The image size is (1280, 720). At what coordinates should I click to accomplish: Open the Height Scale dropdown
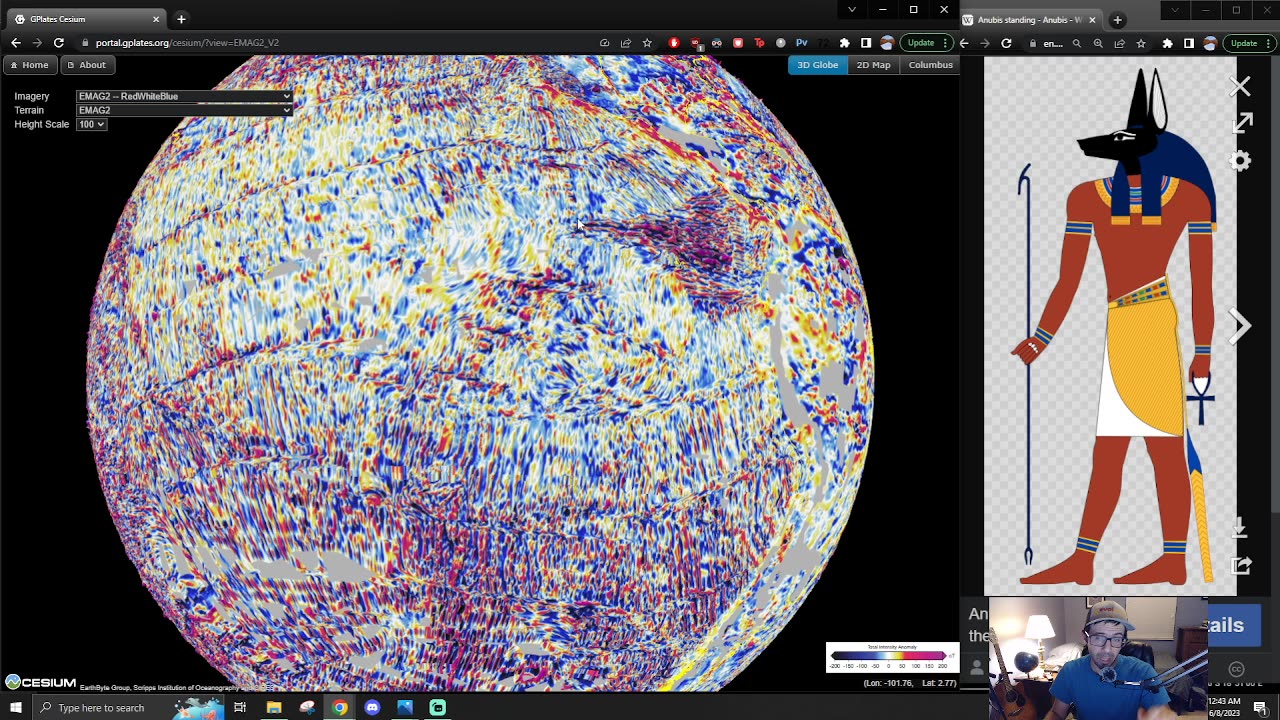point(91,124)
